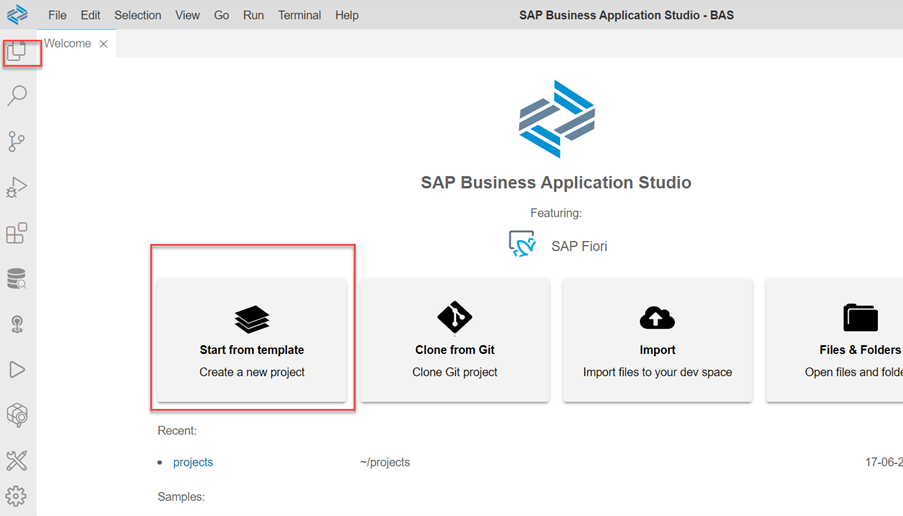The image size is (903, 516).
Task: Click the Import files card
Action: pyautogui.click(x=657, y=340)
